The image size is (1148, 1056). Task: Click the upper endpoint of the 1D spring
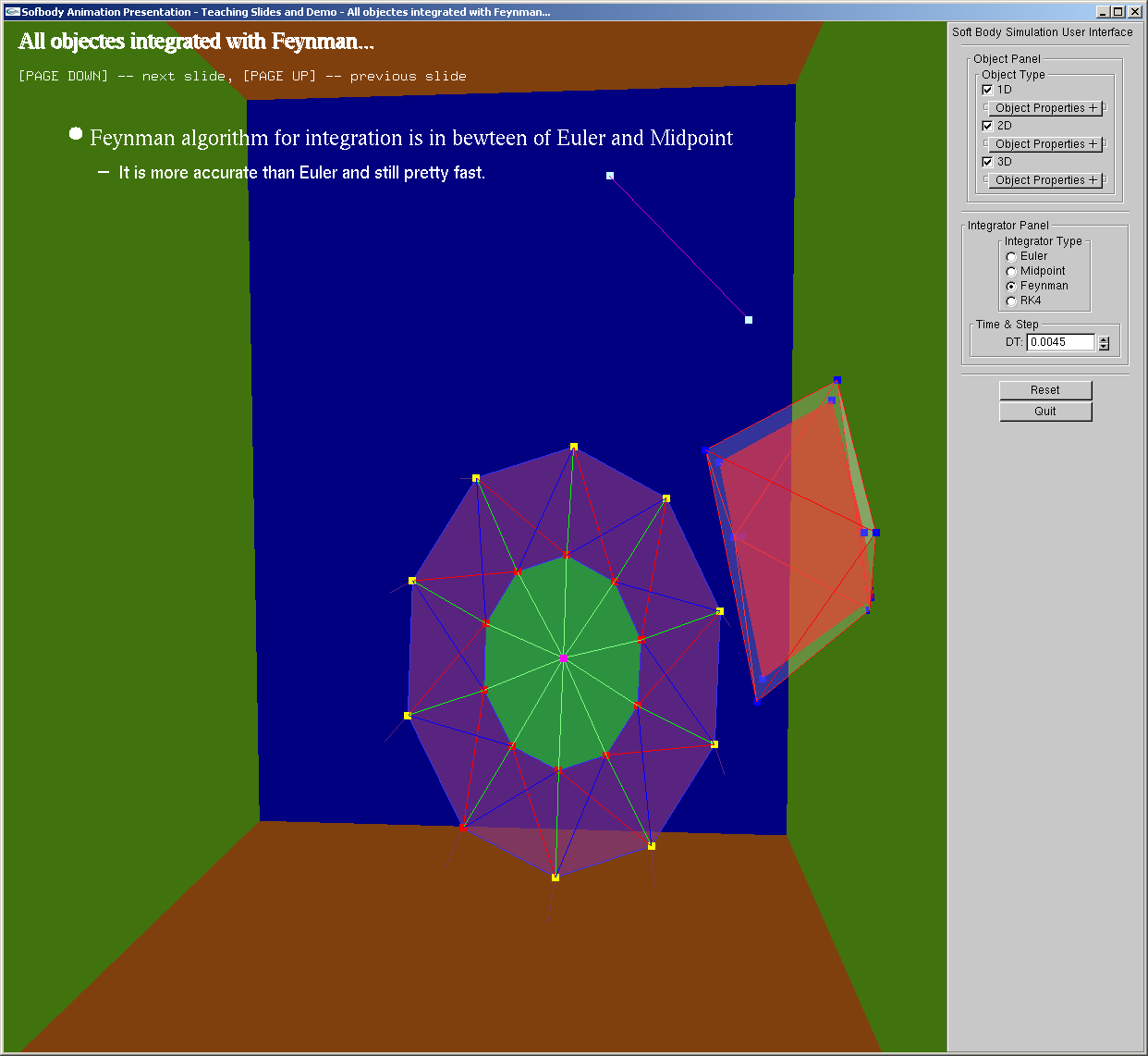pyautogui.click(x=610, y=176)
